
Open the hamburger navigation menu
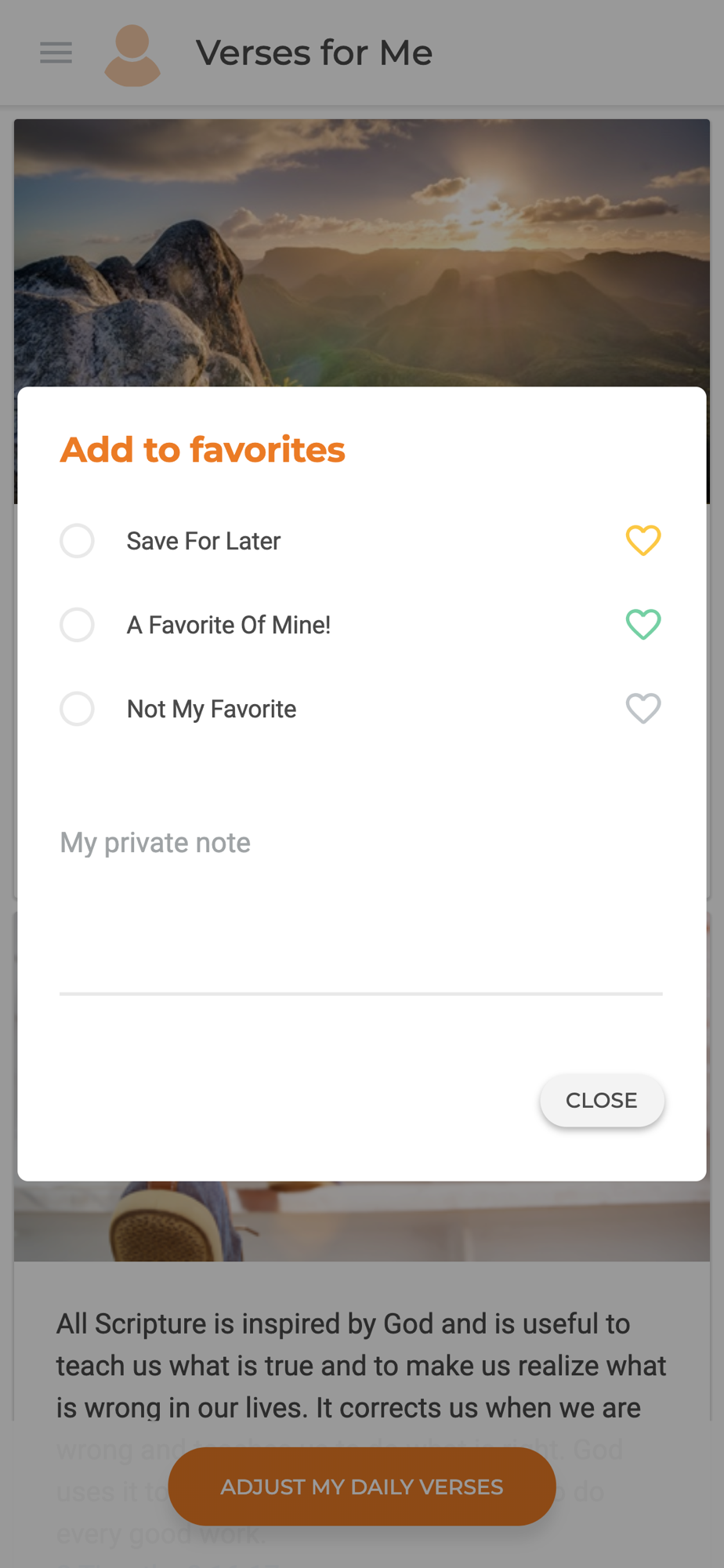point(56,53)
